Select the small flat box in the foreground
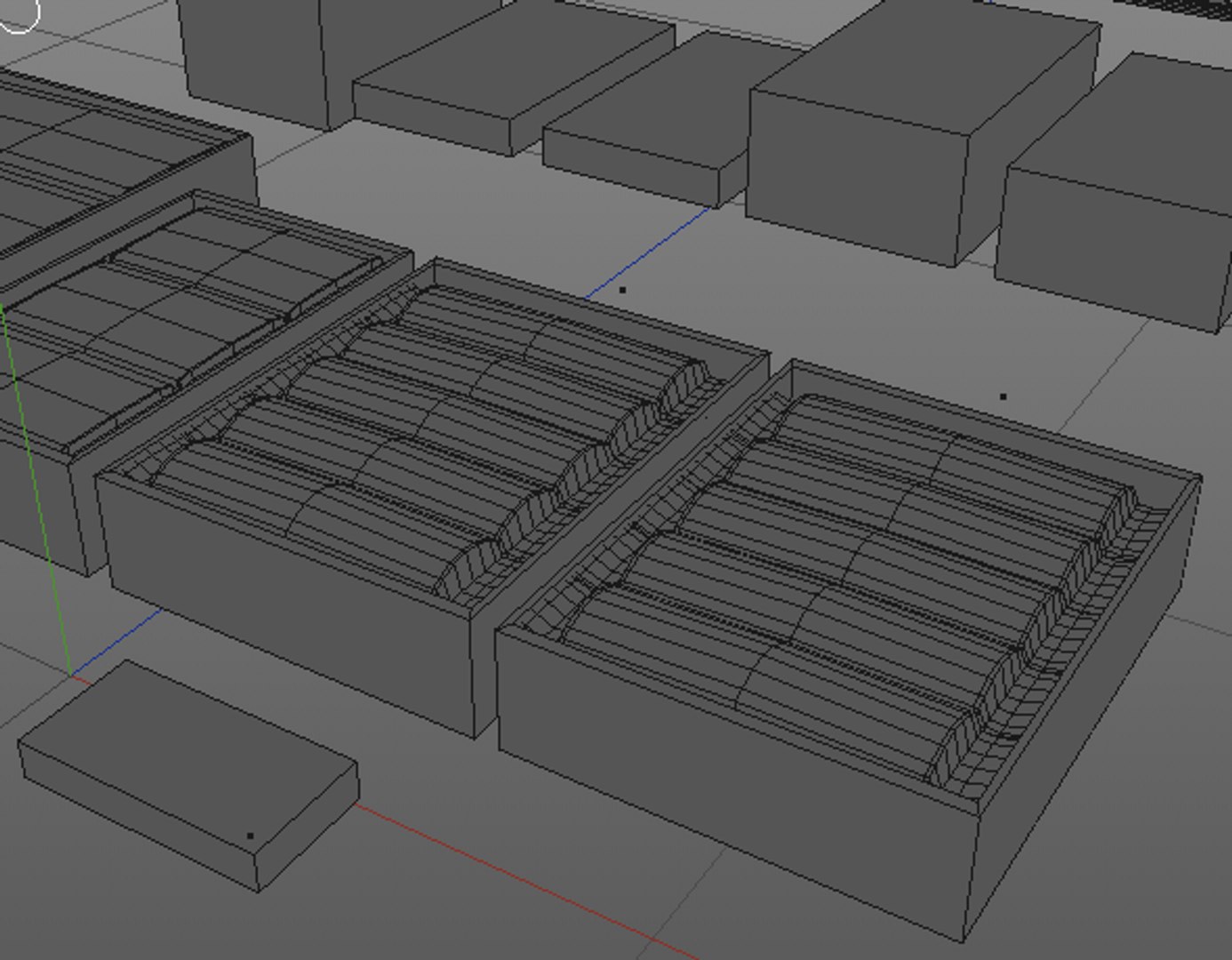This screenshot has width=1232, height=960. pyautogui.click(x=188, y=775)
